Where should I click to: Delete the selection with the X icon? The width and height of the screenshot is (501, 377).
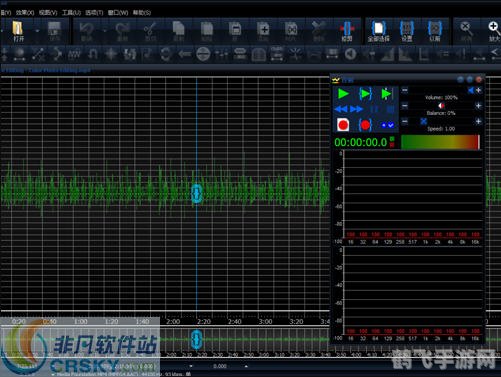(319, 31)
